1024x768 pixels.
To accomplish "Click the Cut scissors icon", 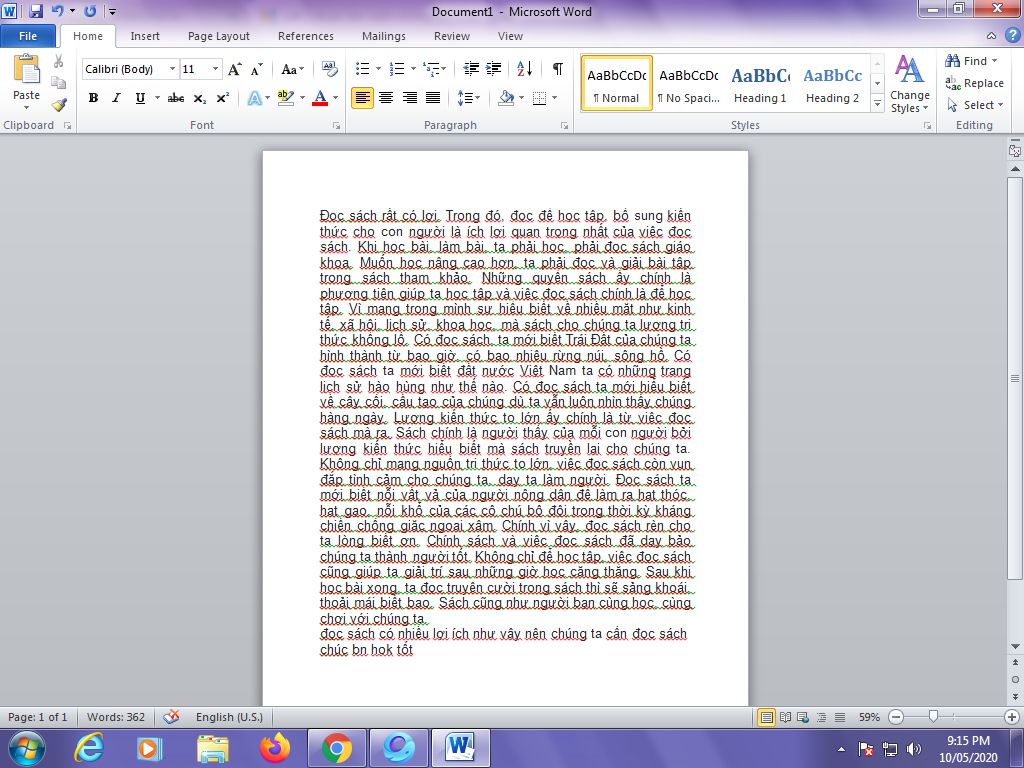I will [x=59, y=61].
